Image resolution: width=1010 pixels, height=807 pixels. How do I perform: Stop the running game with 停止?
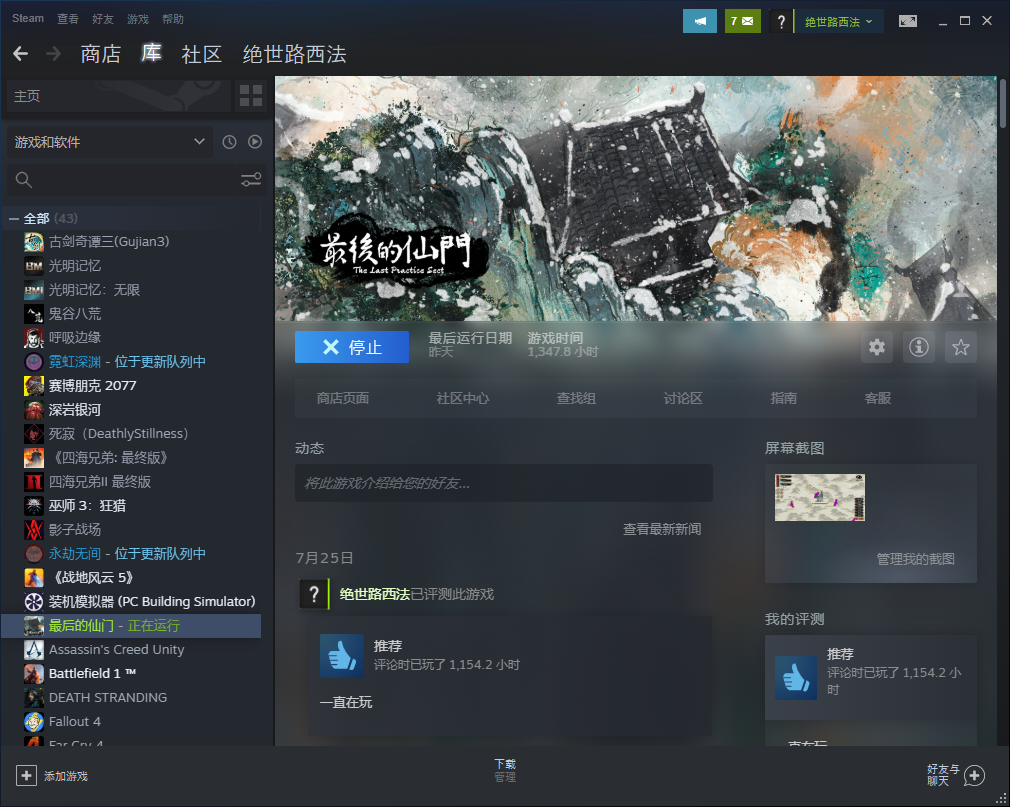352,347
